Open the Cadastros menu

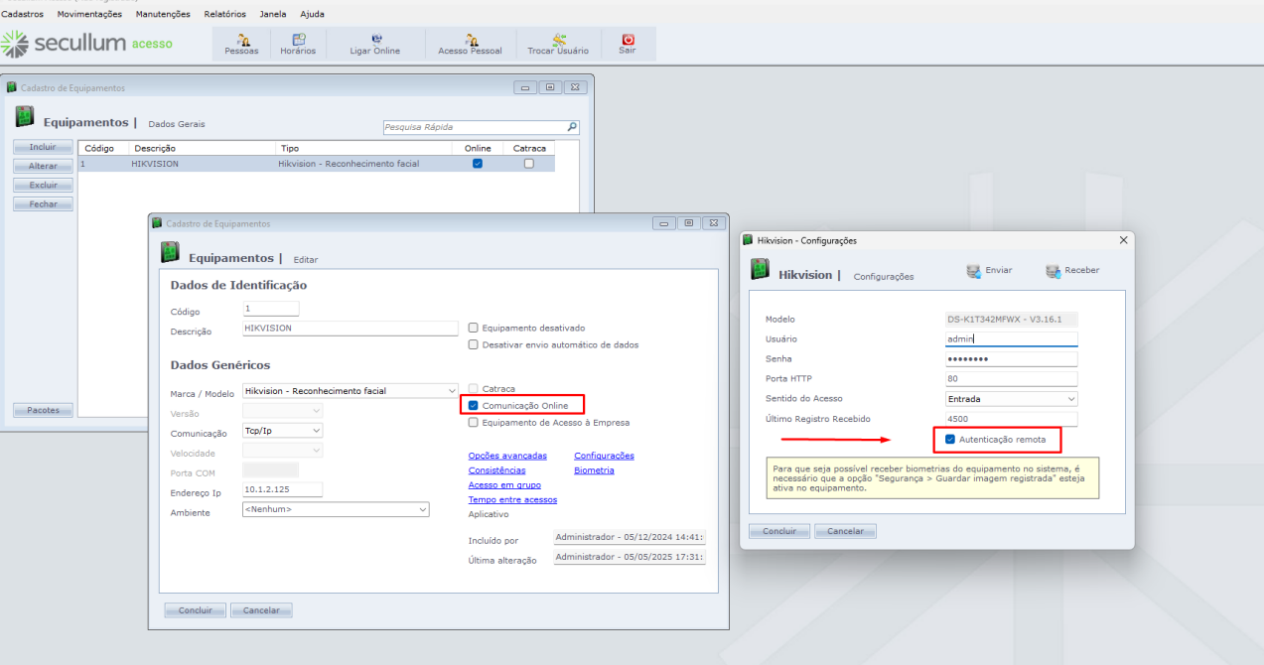(x=23, y=14)
